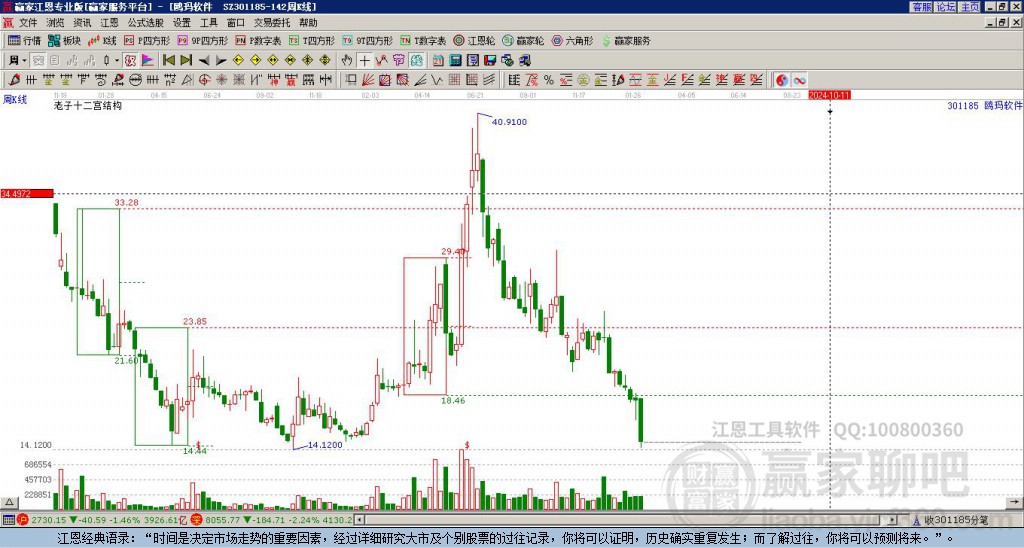The width and height of the screenshot is (1024, 548).
Task: Open the T四方形 tool
Action: coord(312,40)
